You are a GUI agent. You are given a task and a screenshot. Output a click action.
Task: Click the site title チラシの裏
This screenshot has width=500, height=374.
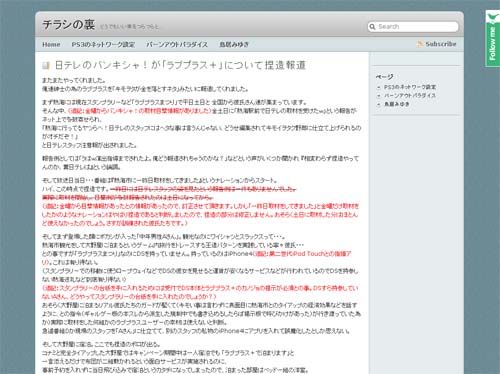tap(69, 25)
